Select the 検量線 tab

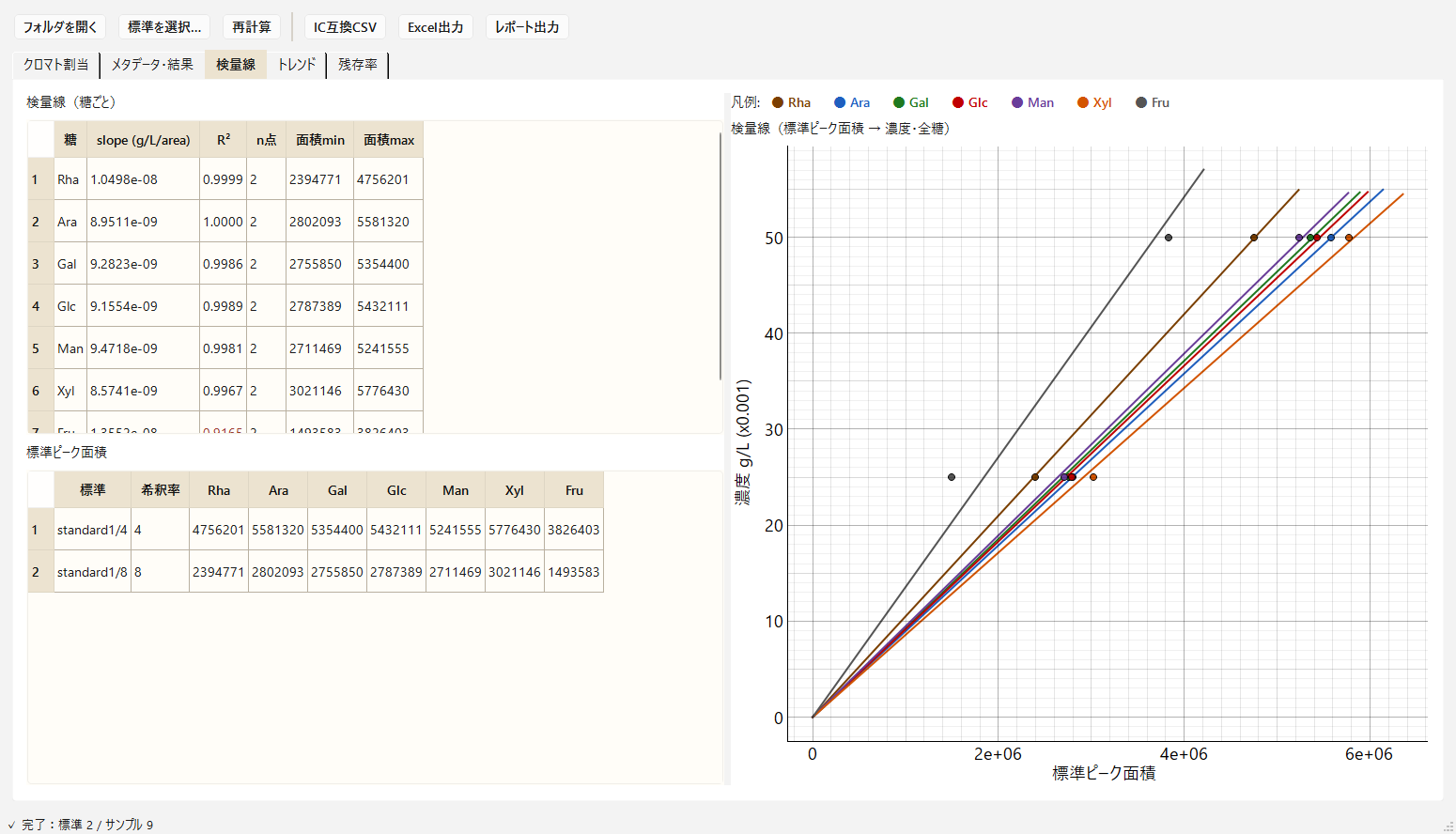pos(236,65)
